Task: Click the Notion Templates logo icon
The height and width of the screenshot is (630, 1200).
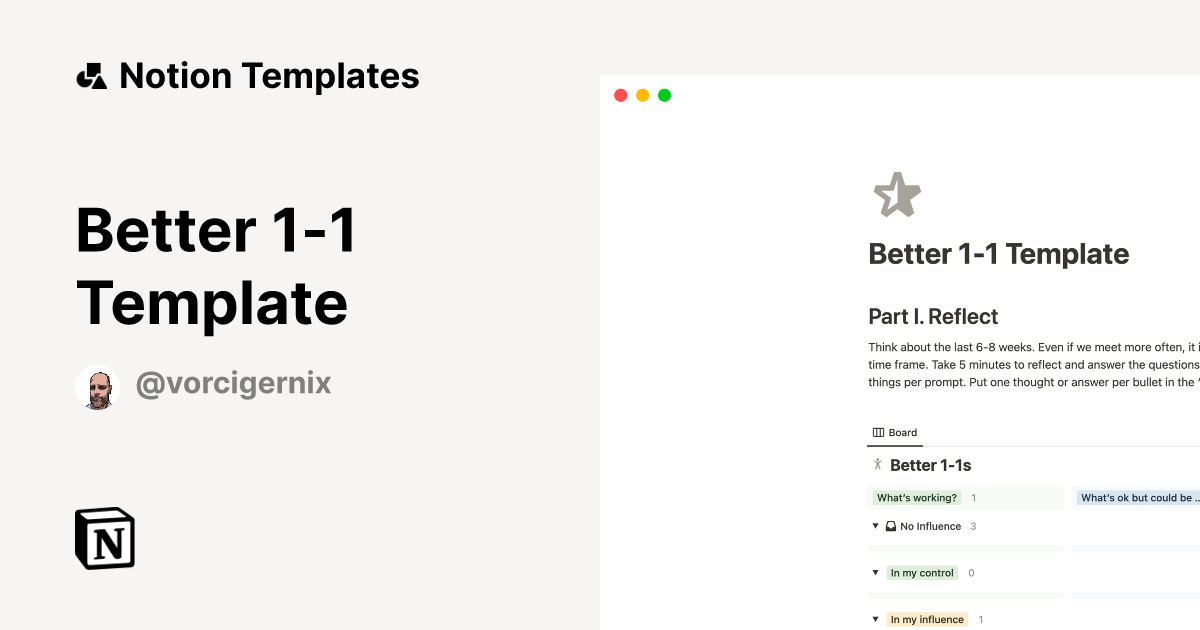Action: 92,75
